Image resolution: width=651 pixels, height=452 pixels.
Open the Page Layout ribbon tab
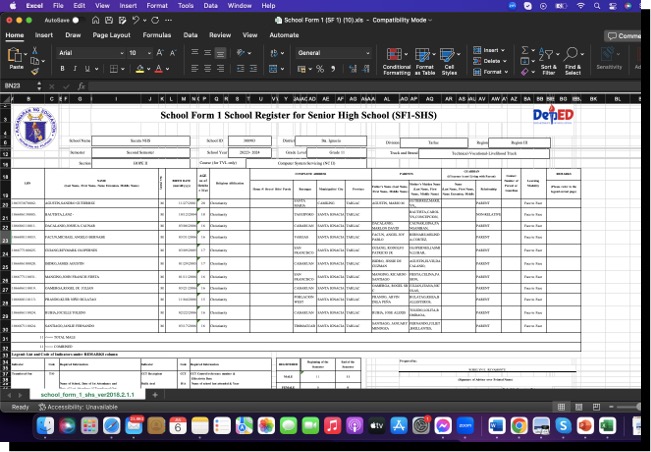(x=111, y=35)
